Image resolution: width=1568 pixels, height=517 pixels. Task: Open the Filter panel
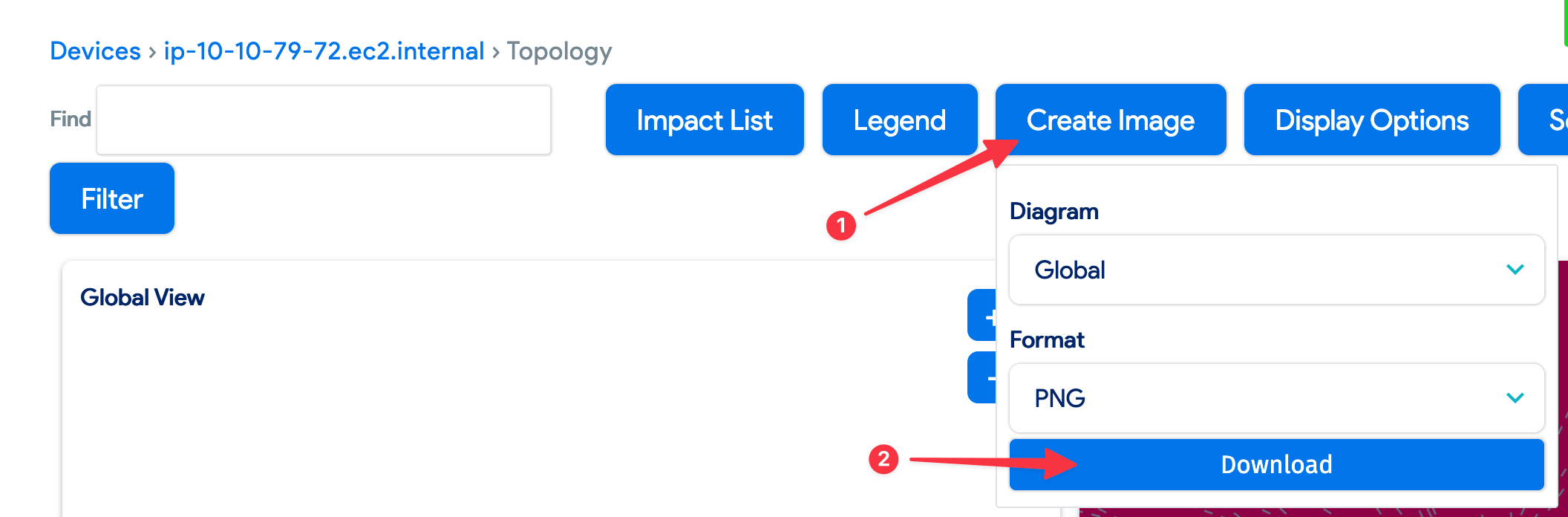pos(111,198)
